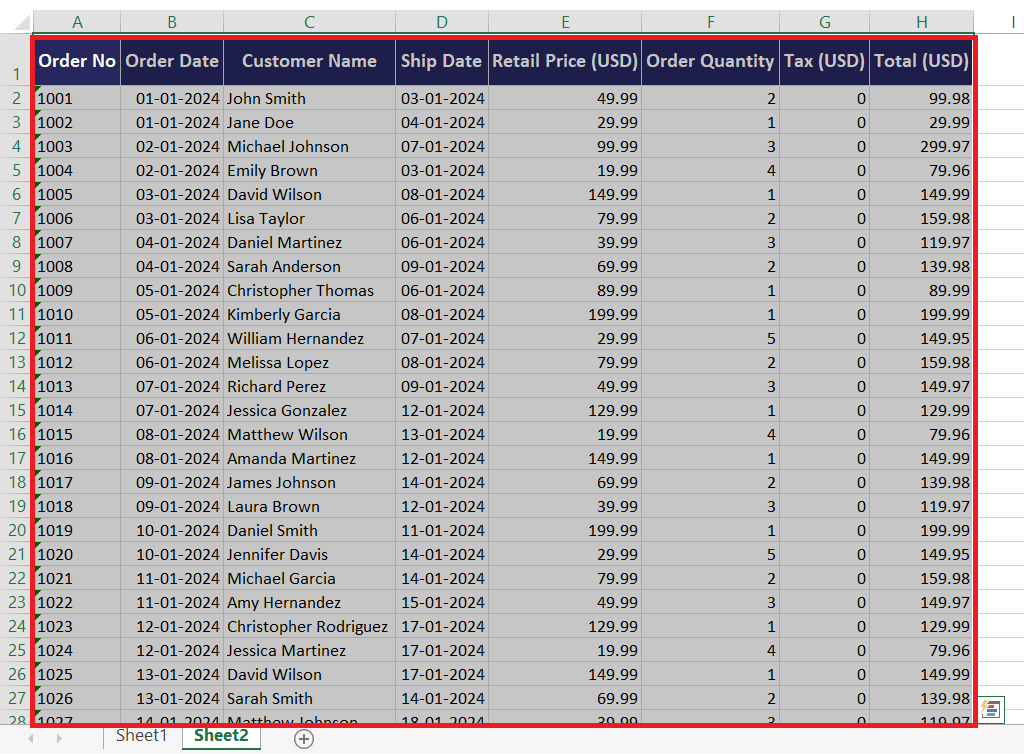This screenshot has width=1024, height=754.
Task: Select cell with Laura Brown
Action: point(310,507)
